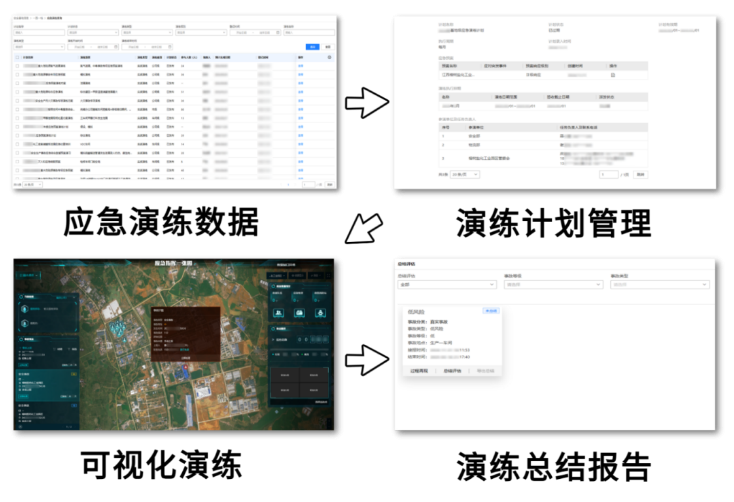
Task: Open the 20条/页 page-size dropdown in plan management
Action: [x=465, y=174]
